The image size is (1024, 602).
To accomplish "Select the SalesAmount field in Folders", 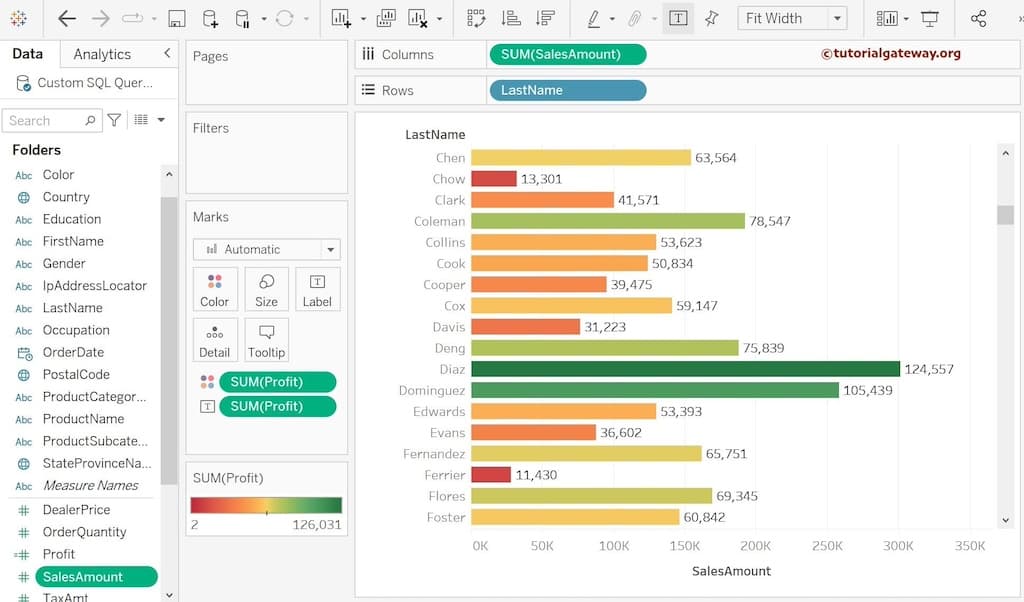I will 96,576.
